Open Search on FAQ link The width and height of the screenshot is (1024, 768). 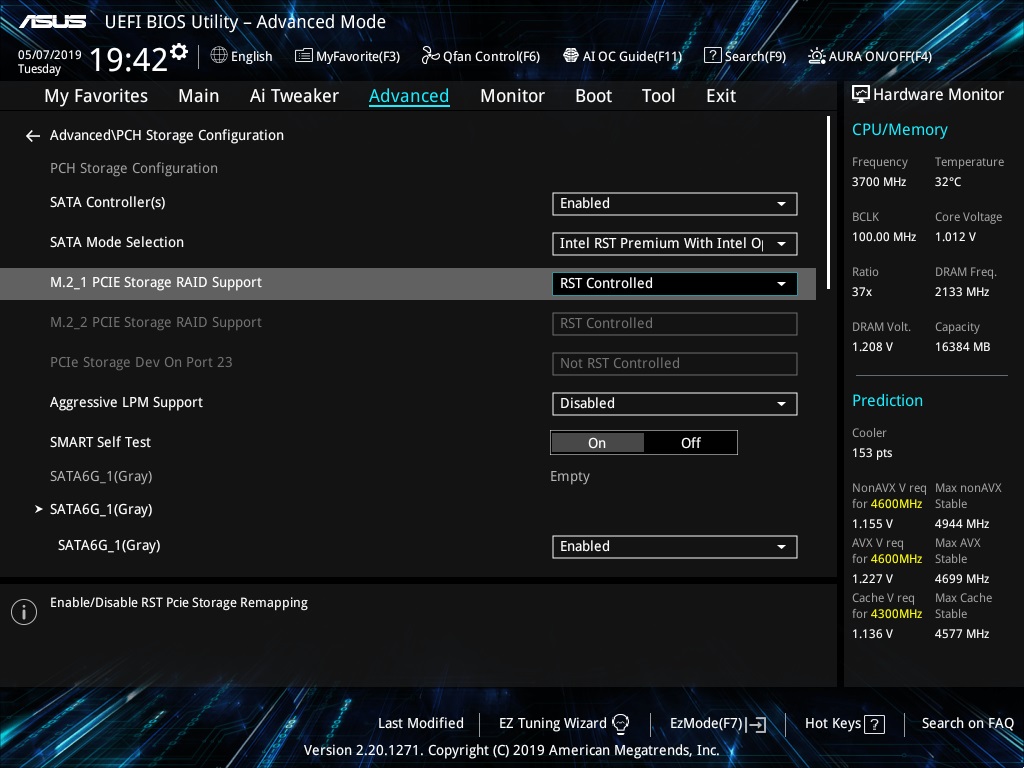[968, 724]
